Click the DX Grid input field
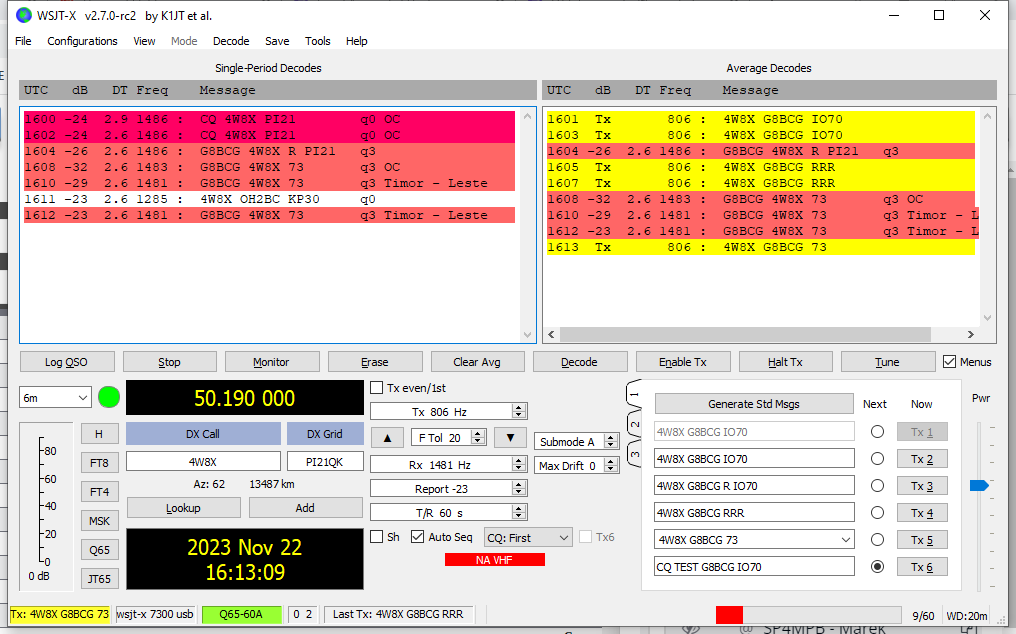This screenshot has height=634, width=1016. click(x=325, y=462)
